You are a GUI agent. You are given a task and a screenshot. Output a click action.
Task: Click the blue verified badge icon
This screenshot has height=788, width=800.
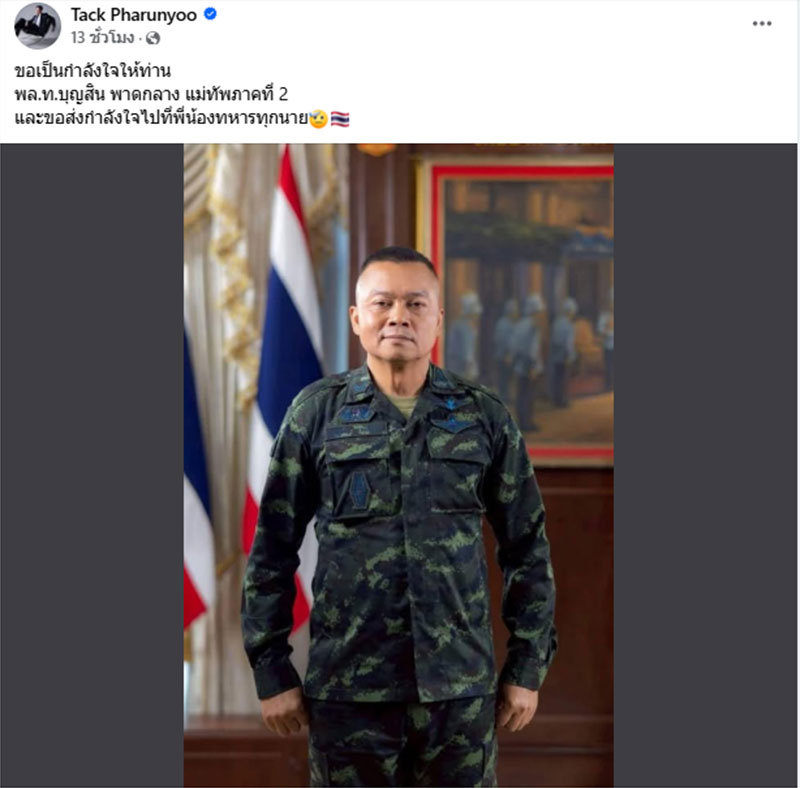point(210,14)
